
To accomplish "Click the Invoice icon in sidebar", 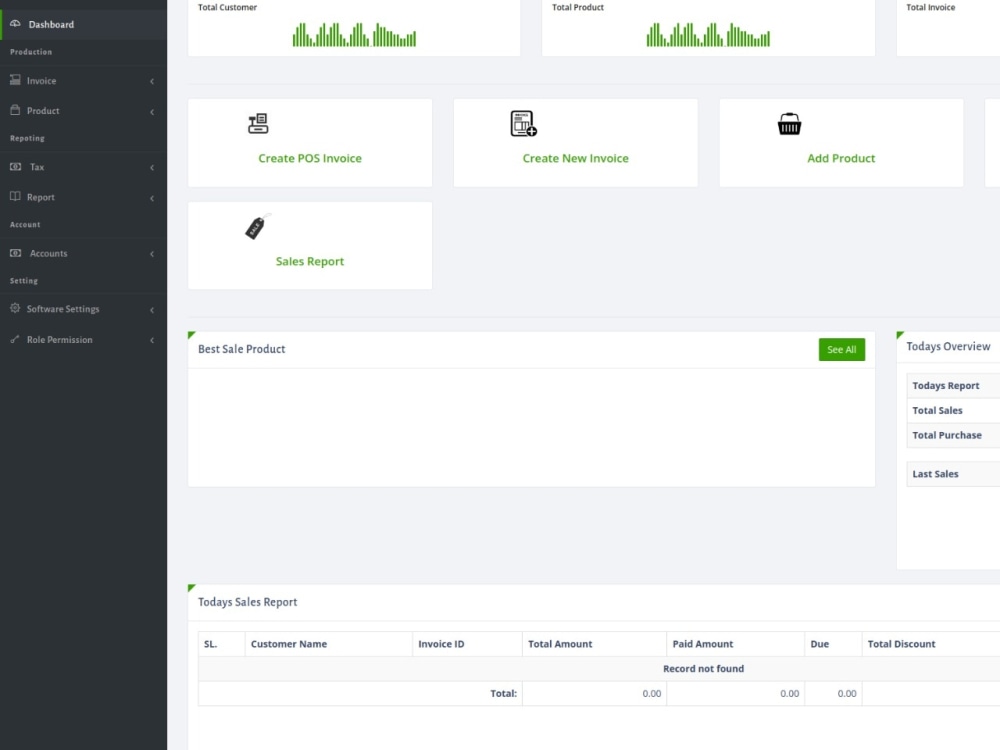I will click(x=15, y=80).
